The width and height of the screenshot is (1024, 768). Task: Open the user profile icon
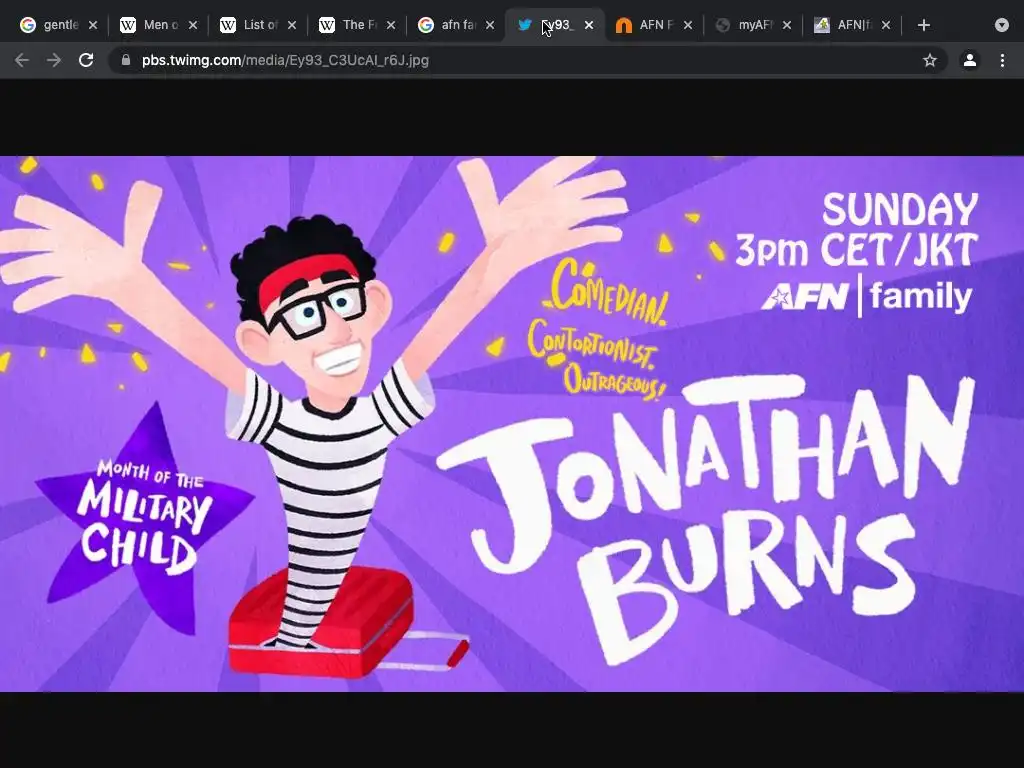click(970, 60)
